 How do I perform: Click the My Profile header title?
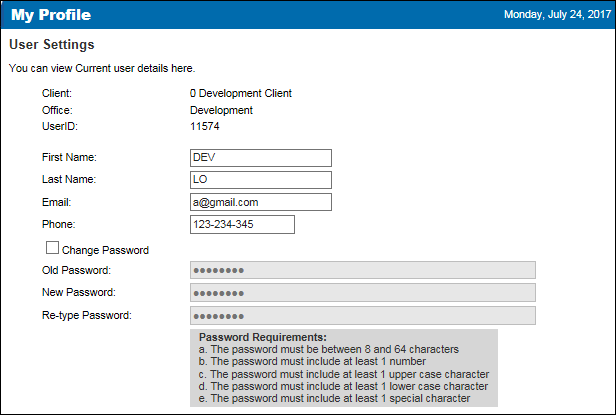pyautogui.click(x=51, y=15)
